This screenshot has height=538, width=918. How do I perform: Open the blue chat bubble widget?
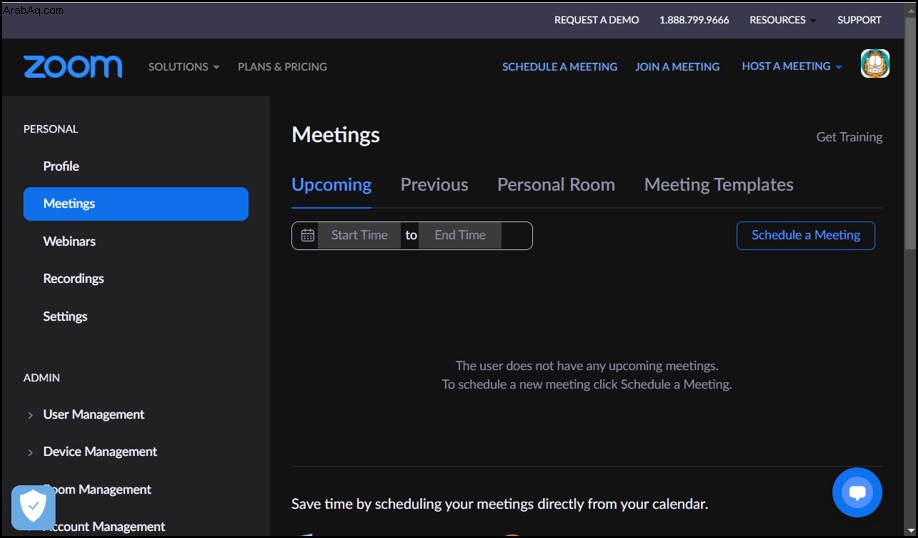pos(857,492)
